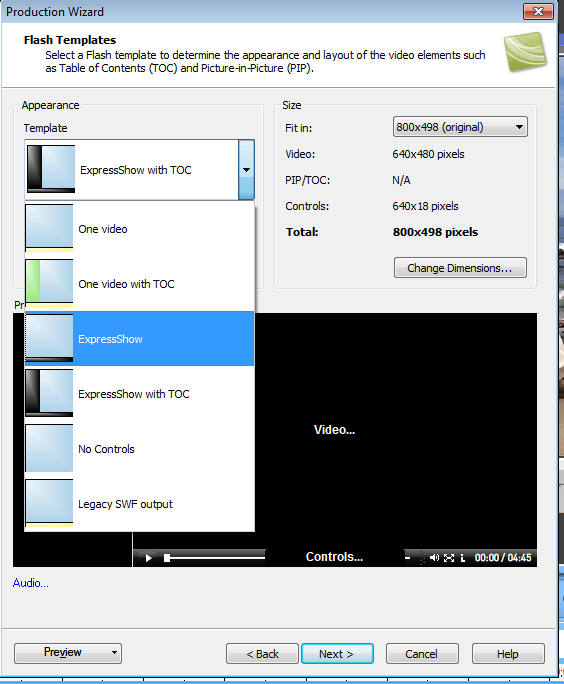The width and height of the screenshot is (564, 684).
Task: Click the green Camtasia logo icon
Action: [x=525, y=52]
